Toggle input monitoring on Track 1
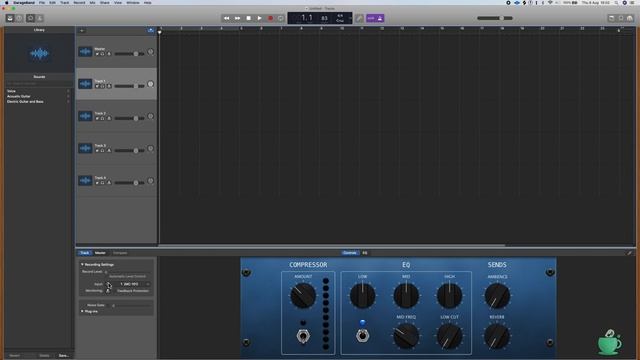 (109, 86)
